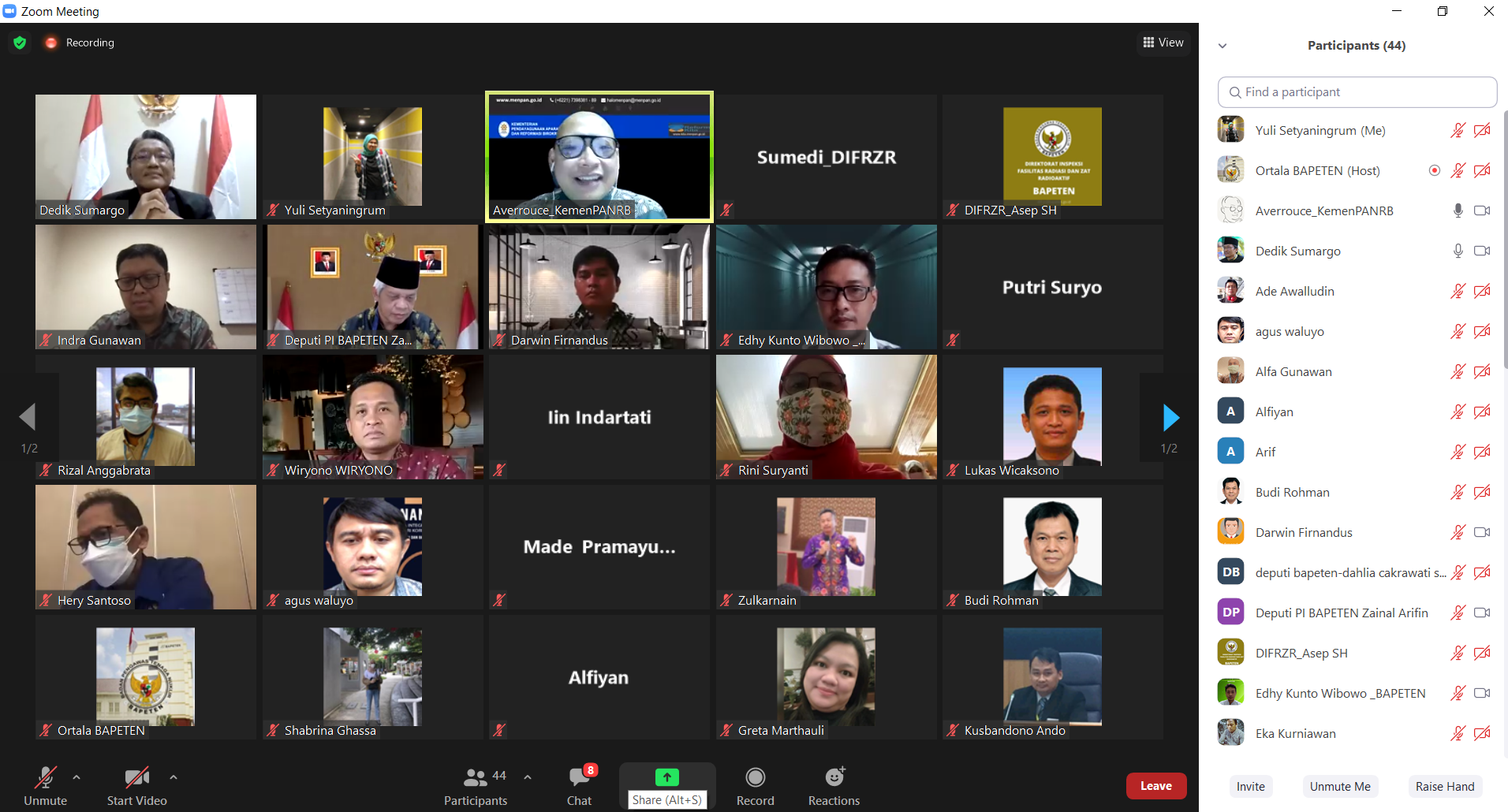Expand participants options arrow next to Participants
The width and height of the screenshot is (1508, 812).
[528, 777]
